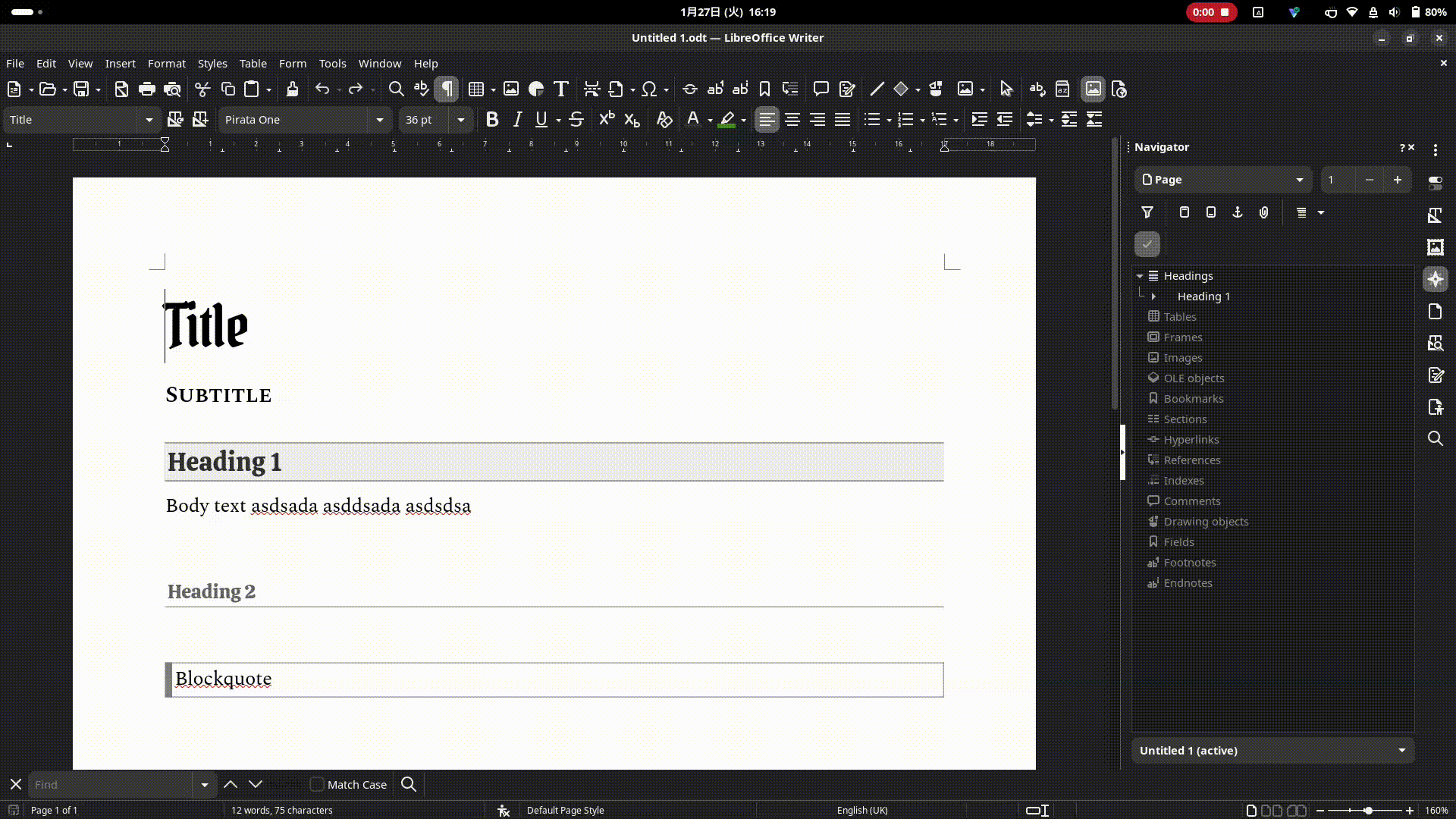The width and height of the screenshot is (1456, 819).
Task: Toggle Italic formatting button
Action: click(517, 120)
